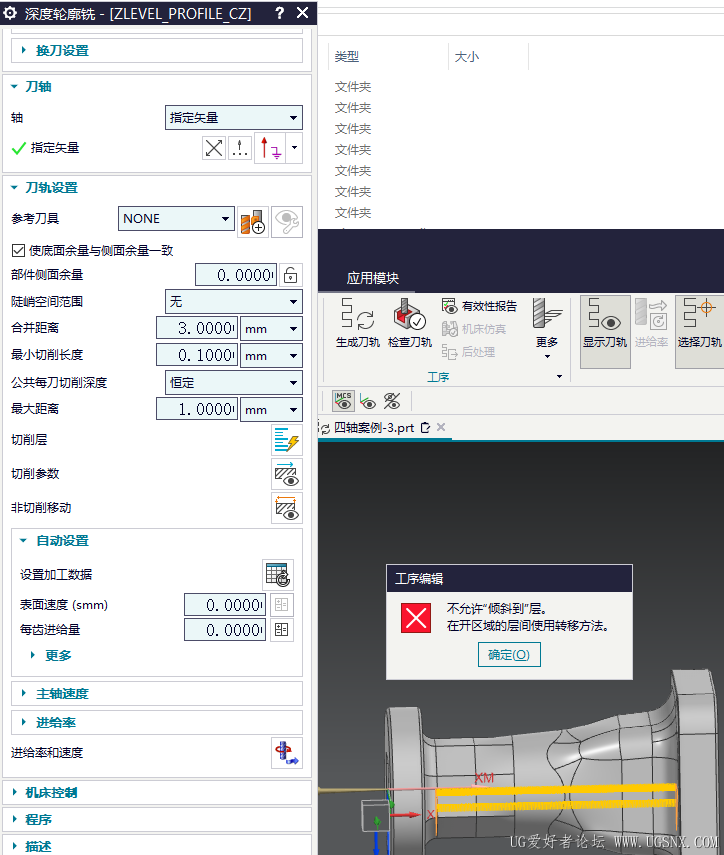Open the Cutting Parameters (切削参数) icon
Viewport: 724px width, 855px height.
click(x=287, y=474)
